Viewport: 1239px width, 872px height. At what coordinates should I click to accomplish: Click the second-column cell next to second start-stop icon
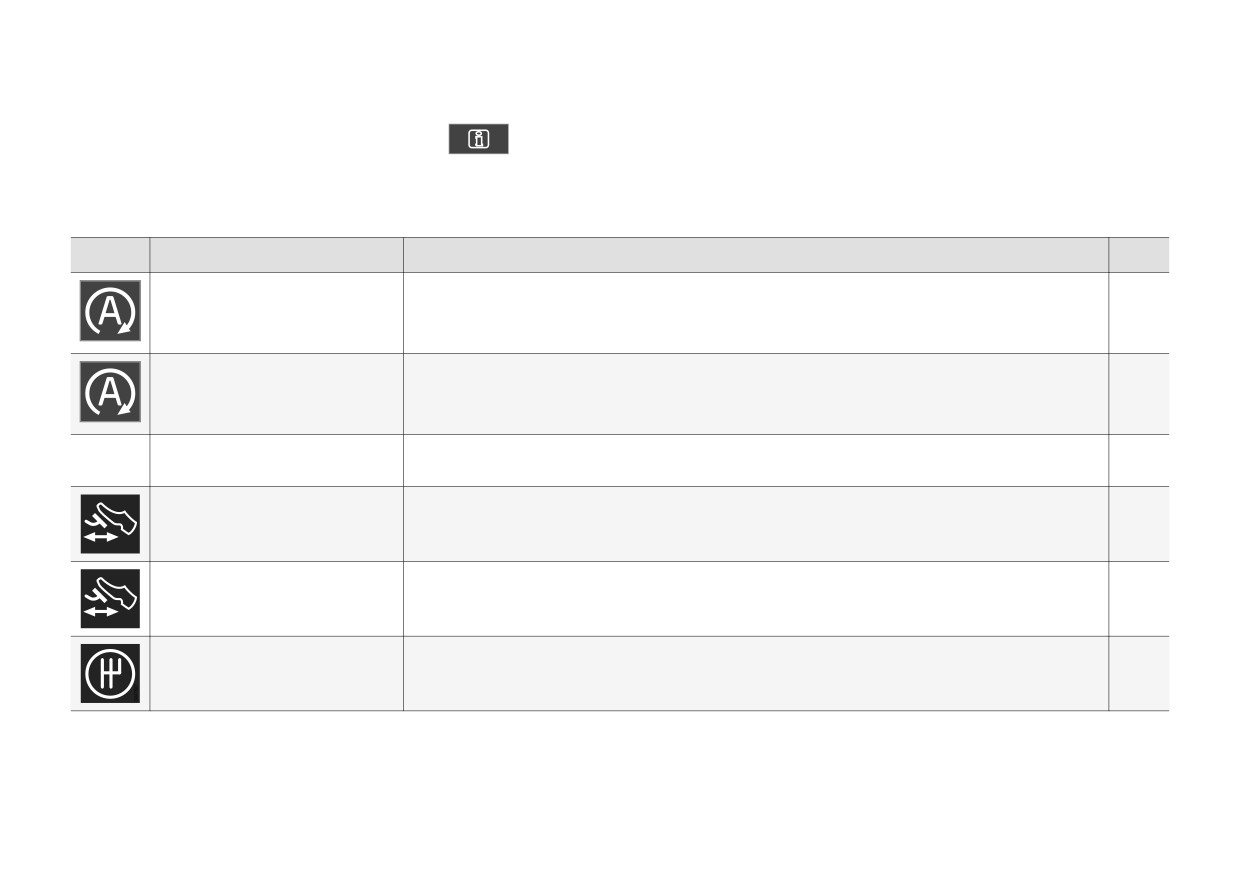click(x=277, y=394)
